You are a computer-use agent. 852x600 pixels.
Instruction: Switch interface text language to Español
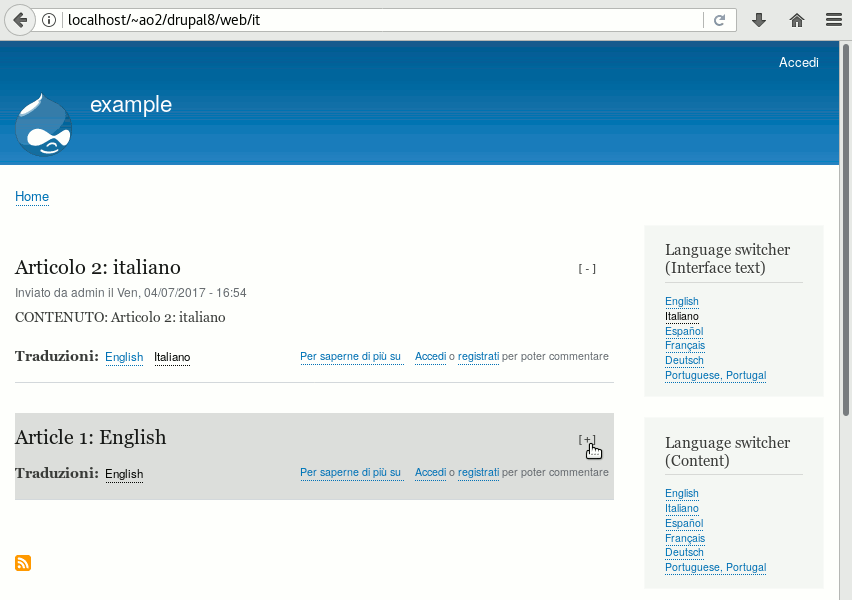684,332
